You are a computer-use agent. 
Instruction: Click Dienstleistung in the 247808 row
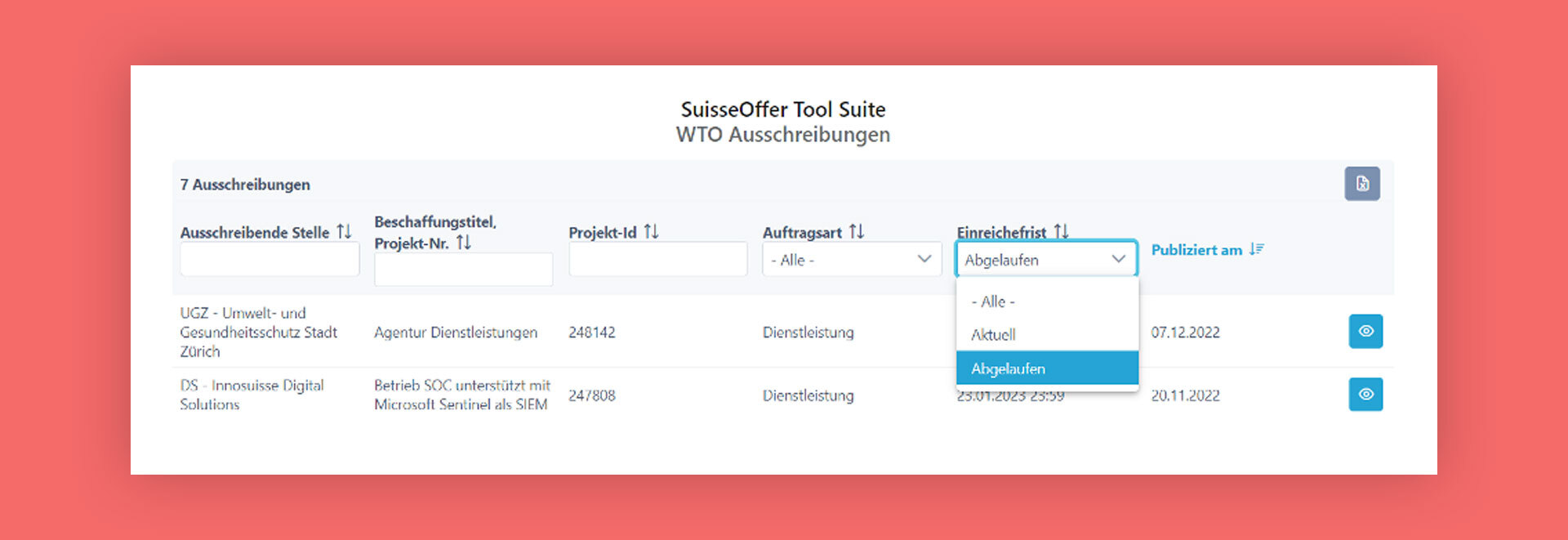(x=808, y=395)
